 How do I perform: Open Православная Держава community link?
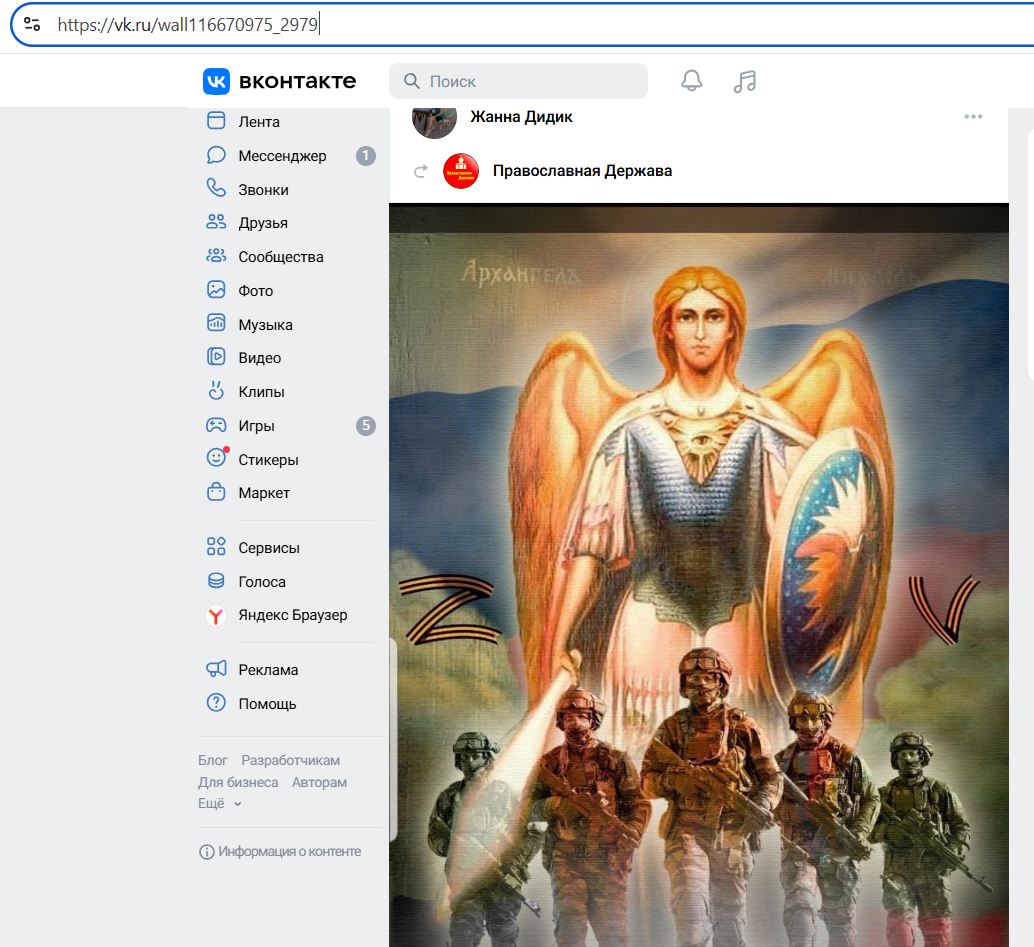click(582, 171)
